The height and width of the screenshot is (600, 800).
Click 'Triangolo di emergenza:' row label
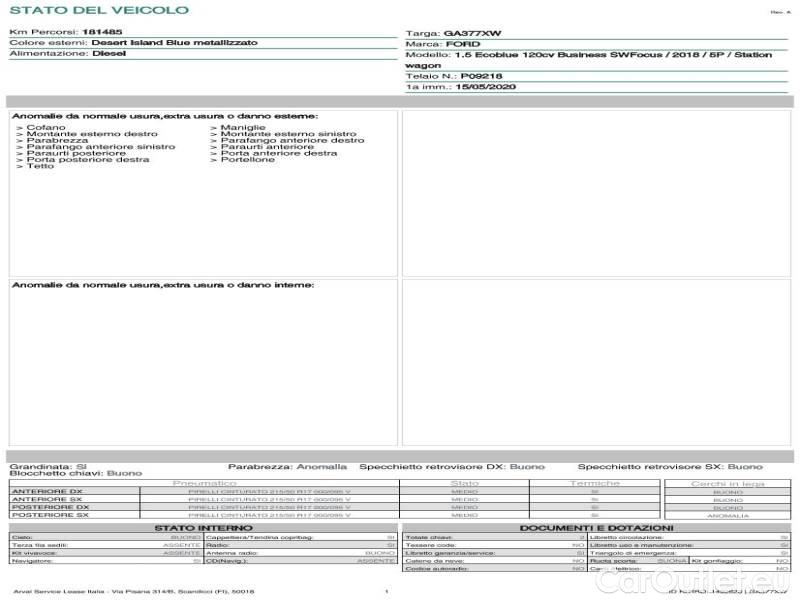pyautogui.click(x=633, y=553)
